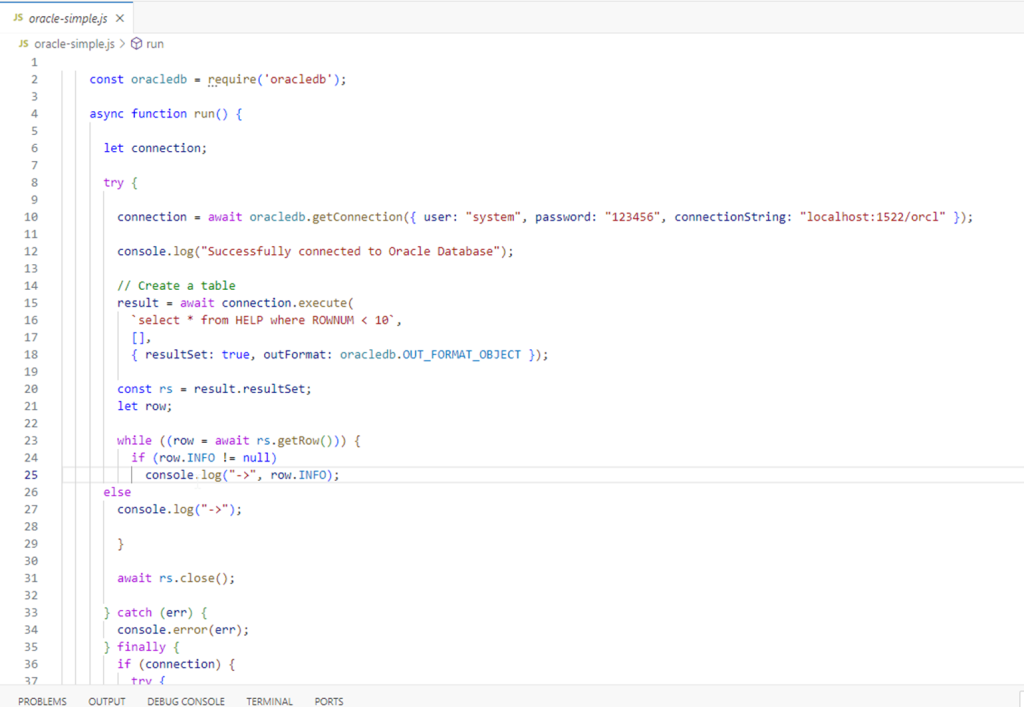Open the TERMINAL panel tab
1024x707 pixels.
tap(269, 701)
